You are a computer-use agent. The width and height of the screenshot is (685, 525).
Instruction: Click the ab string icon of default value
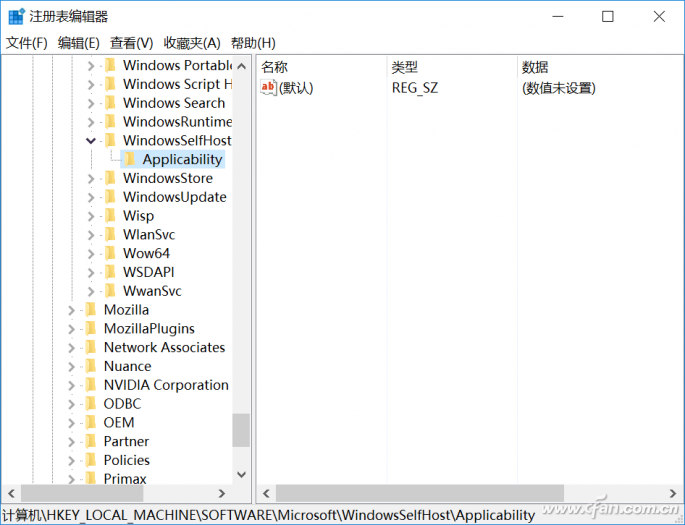tap(268, 88)
